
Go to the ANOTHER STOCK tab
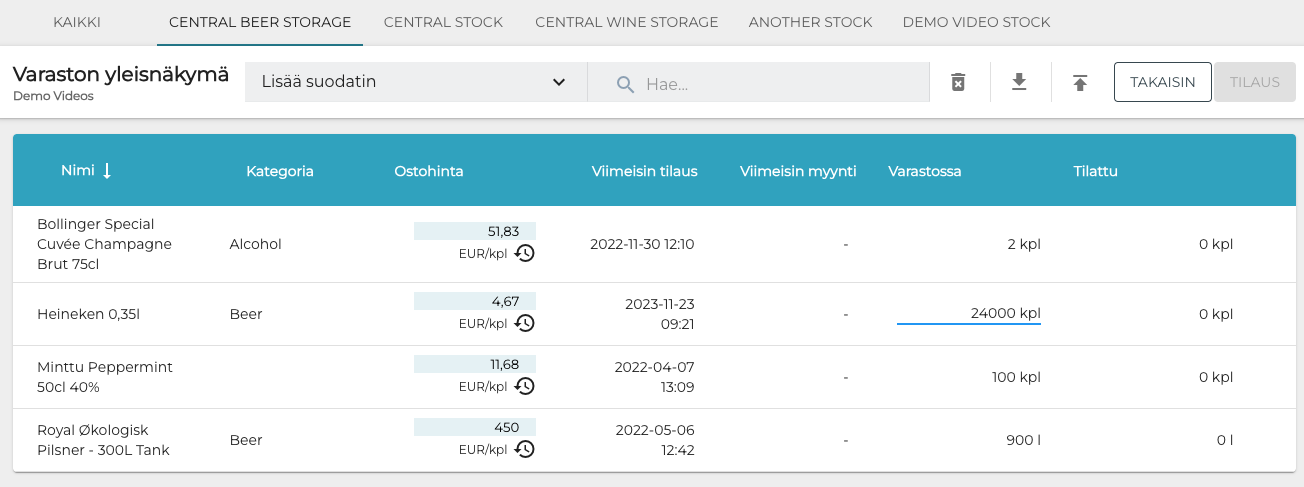pyautogui.click(x=810, y=22)
